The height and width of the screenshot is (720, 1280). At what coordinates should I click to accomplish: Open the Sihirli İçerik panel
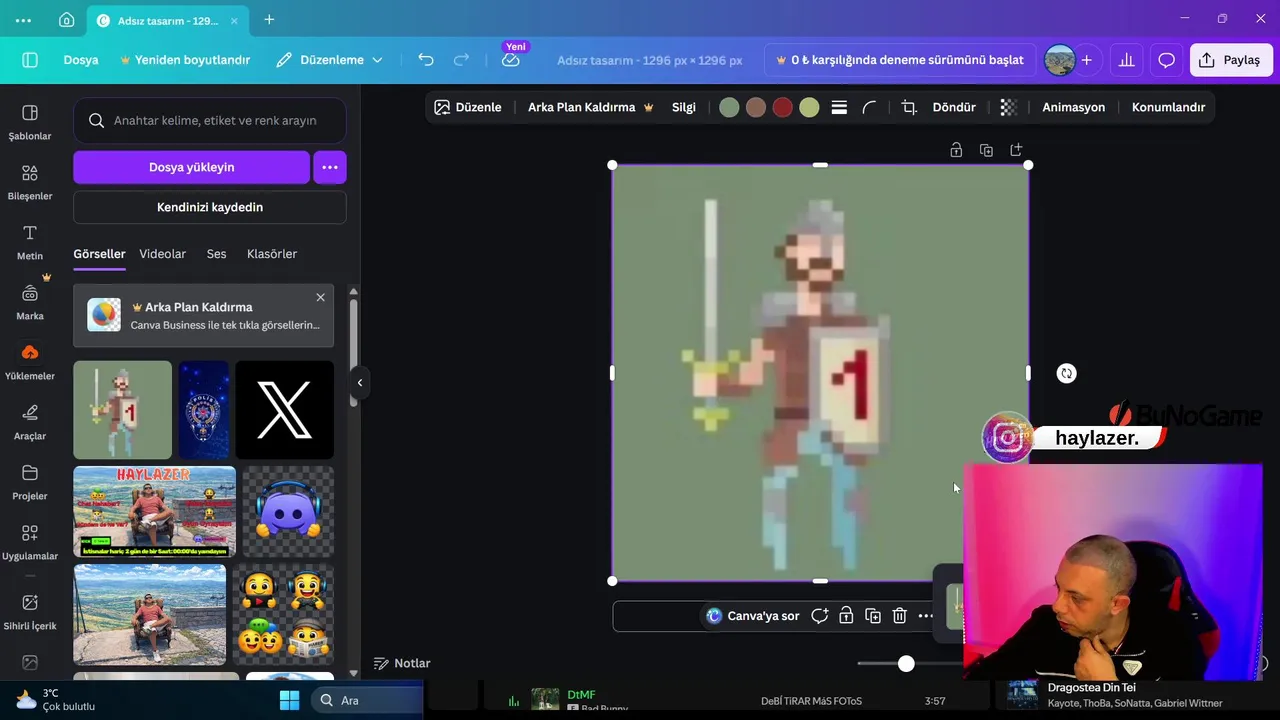pyautogui.click(x=30, y=612)
